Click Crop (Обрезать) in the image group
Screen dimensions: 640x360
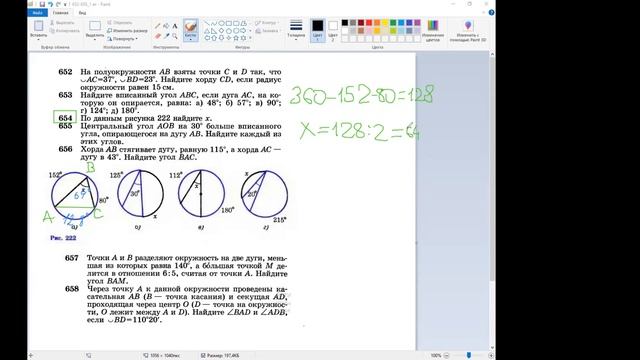click(120, 23)
